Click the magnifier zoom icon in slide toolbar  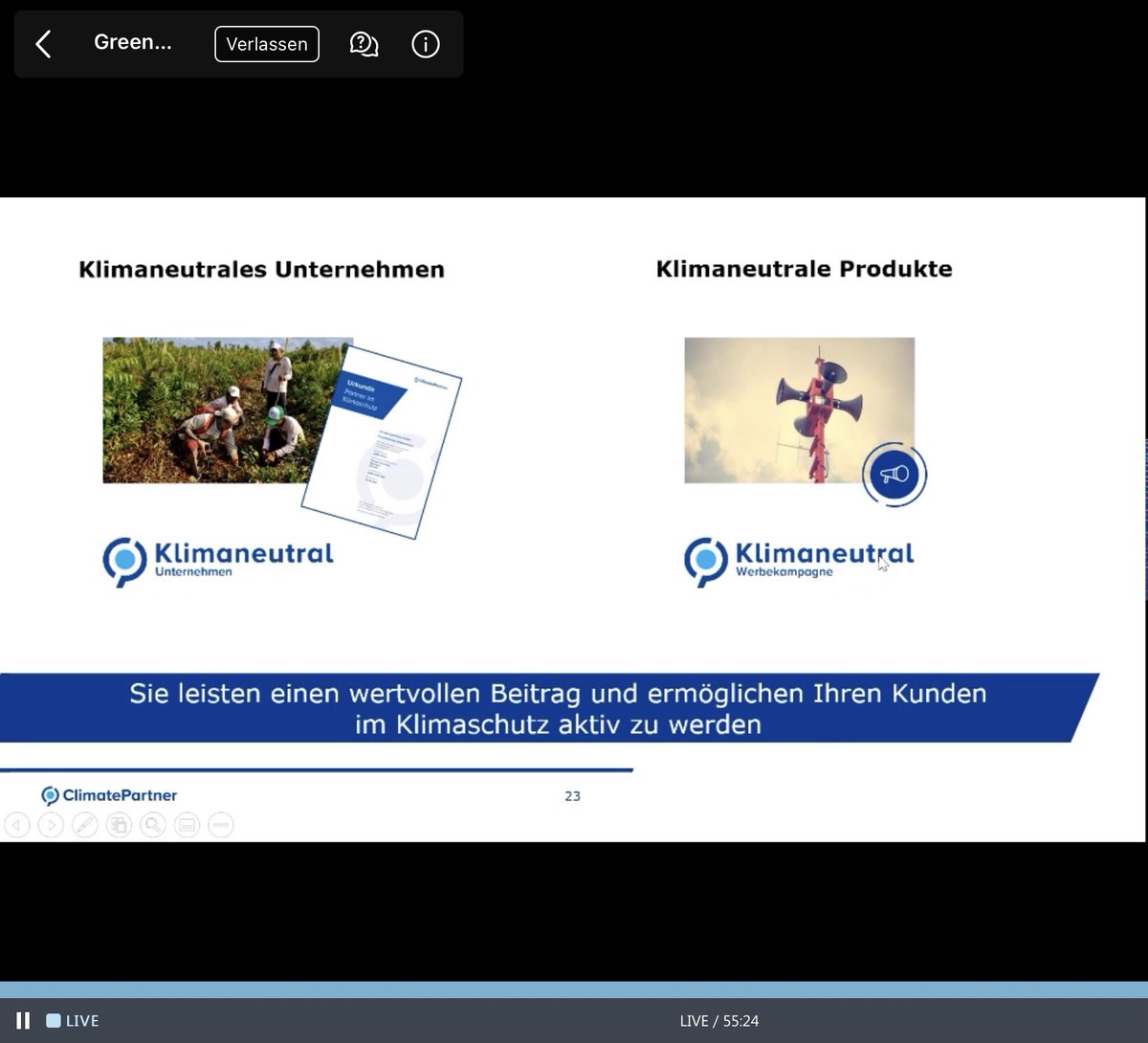(x=153, y=825)
